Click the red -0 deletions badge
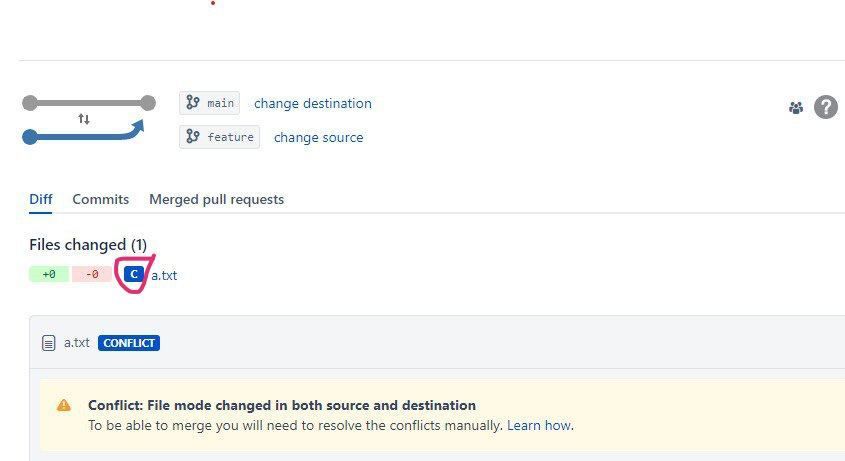845x461 pixels. [x=92, y=274]
